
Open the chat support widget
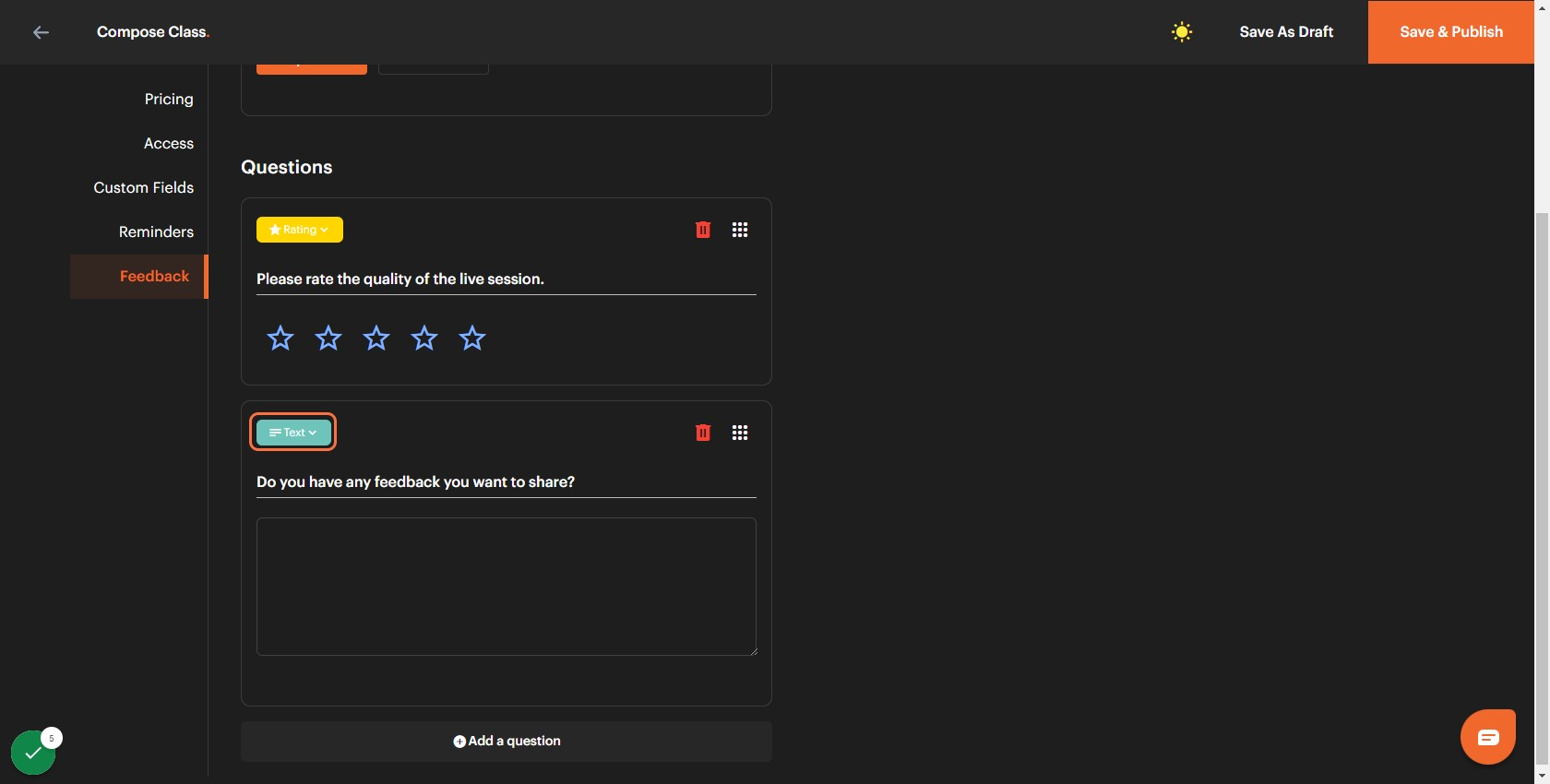1488,737
